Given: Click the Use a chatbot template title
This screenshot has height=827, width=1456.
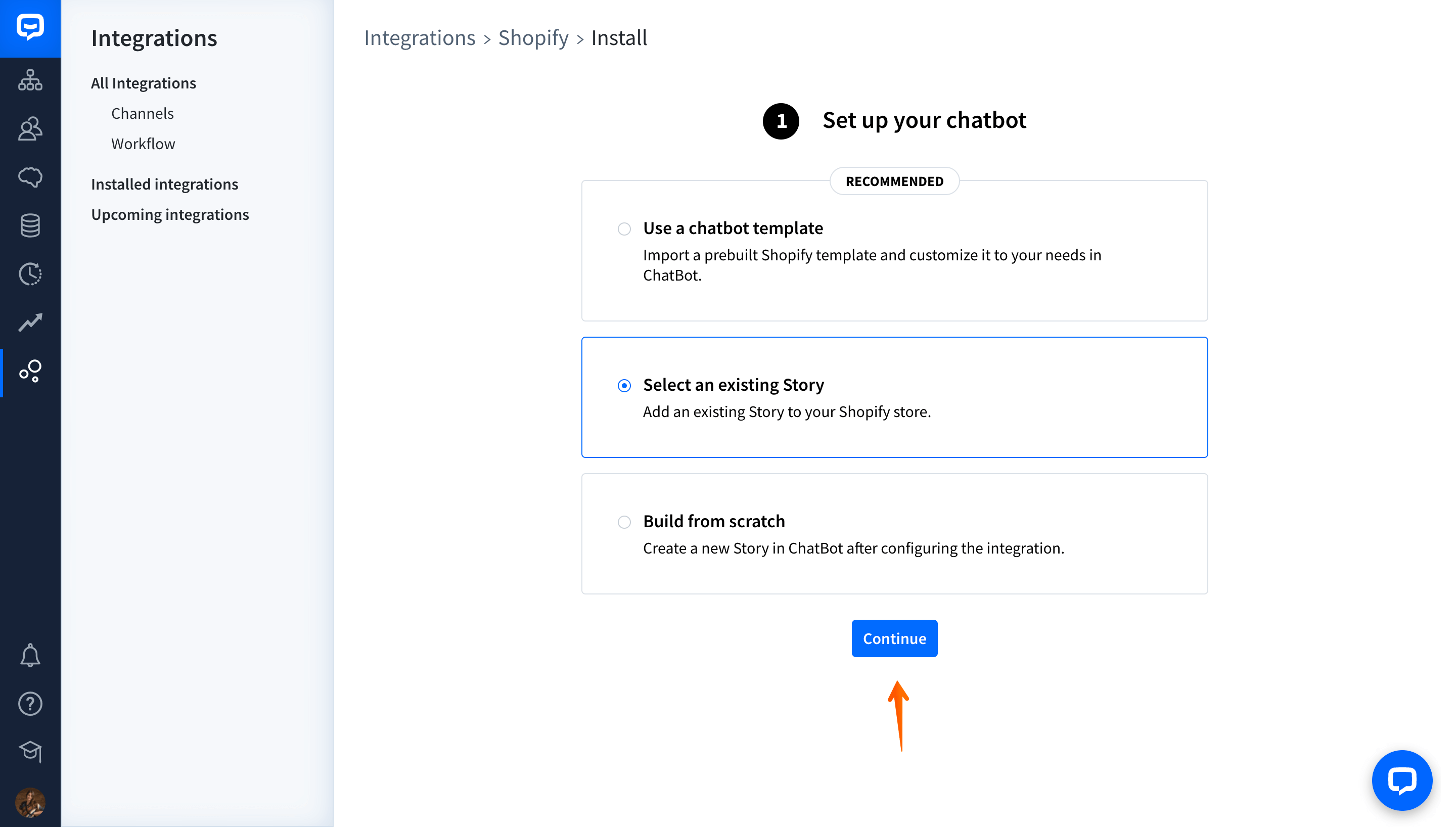Looking at the screenshot, I should [x=733, y=228].
